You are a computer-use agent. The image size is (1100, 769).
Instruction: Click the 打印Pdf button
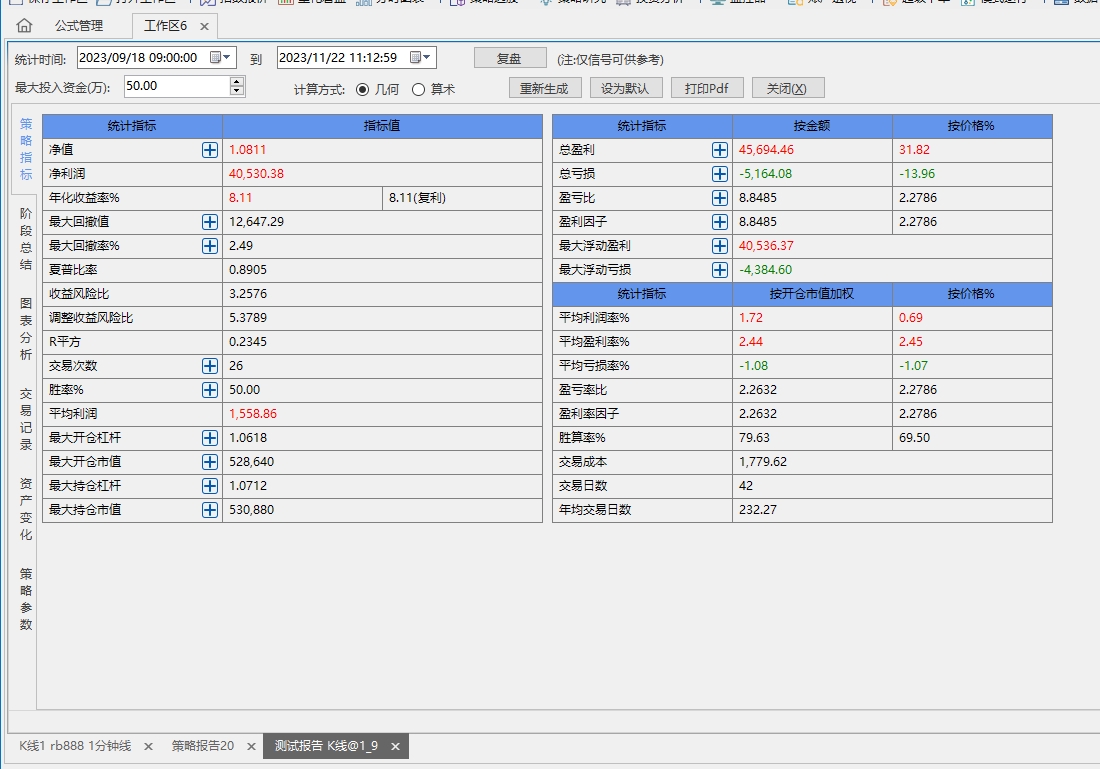707,88
